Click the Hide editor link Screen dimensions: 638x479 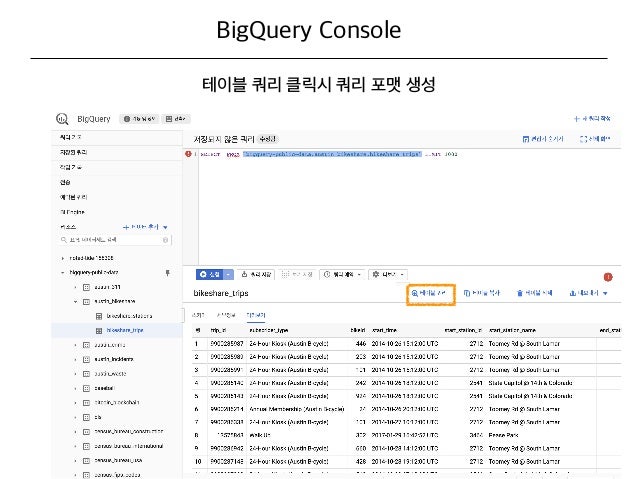tap(543, 139)
